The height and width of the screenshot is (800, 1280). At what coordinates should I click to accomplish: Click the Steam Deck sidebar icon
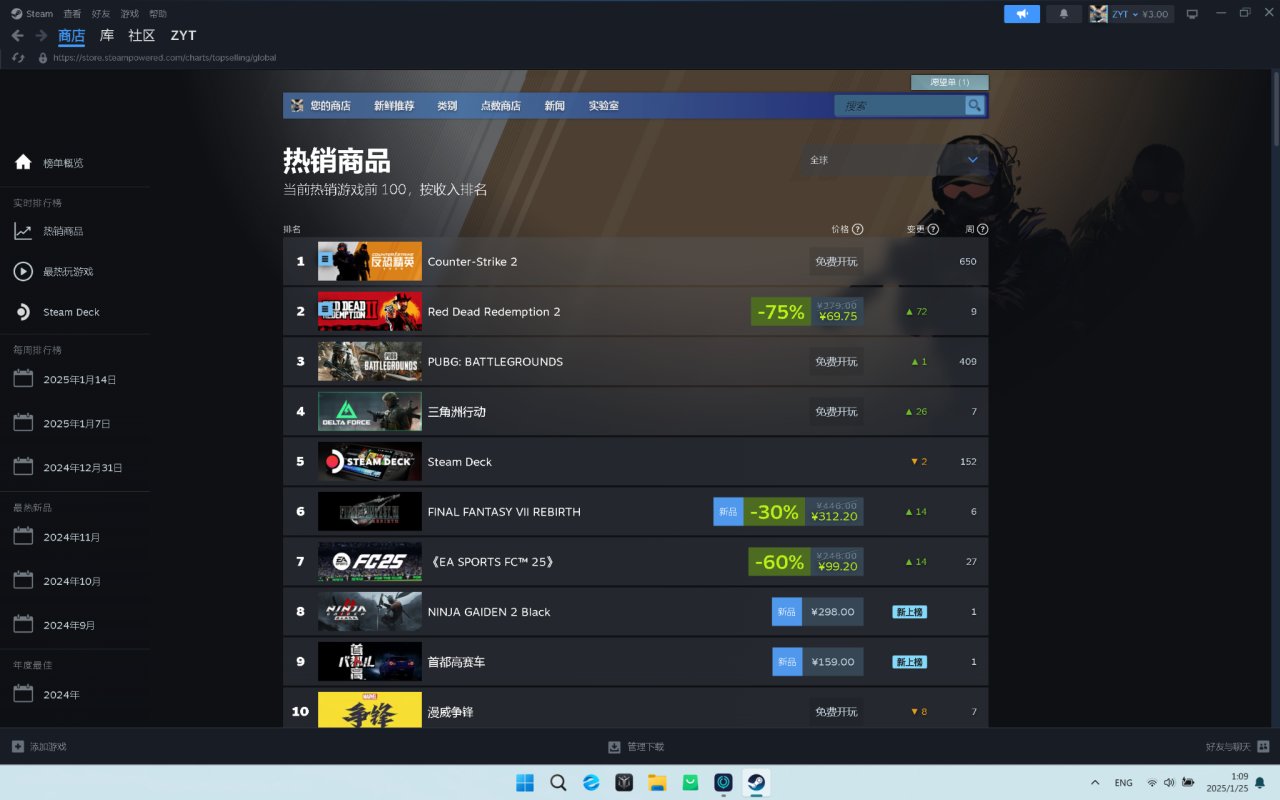[x=23, y=312]
